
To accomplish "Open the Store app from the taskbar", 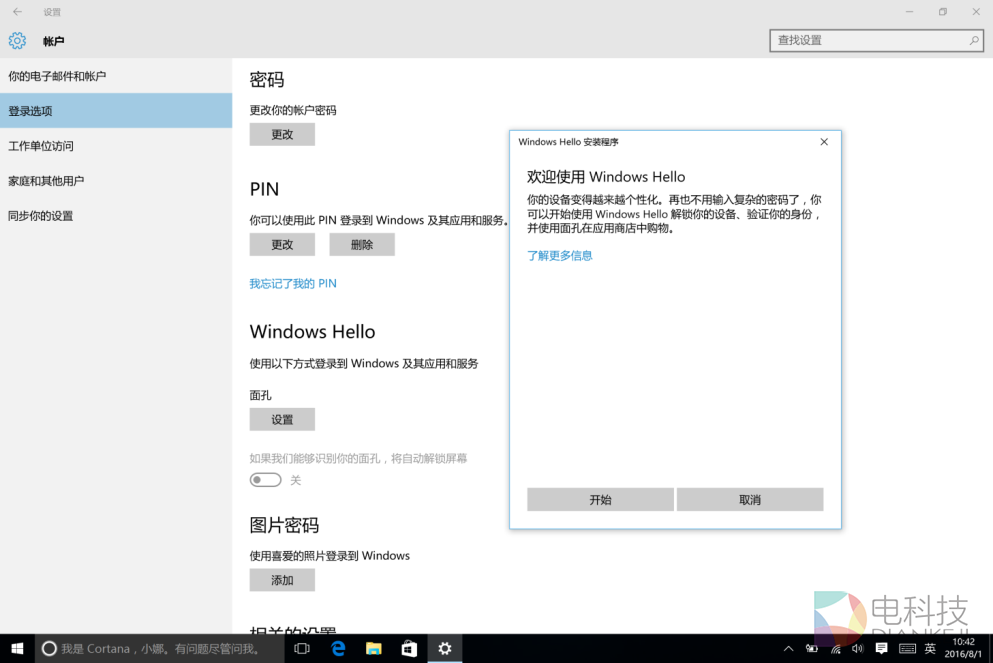I will 409,649.
